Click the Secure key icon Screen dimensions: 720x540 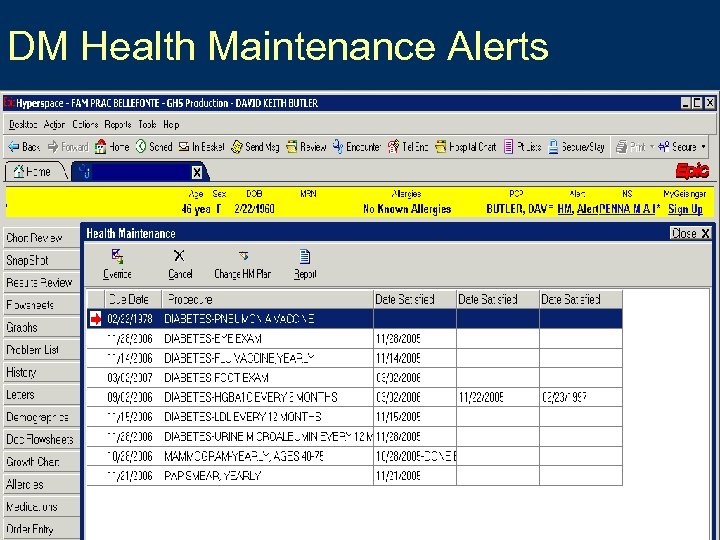point(664,147)
